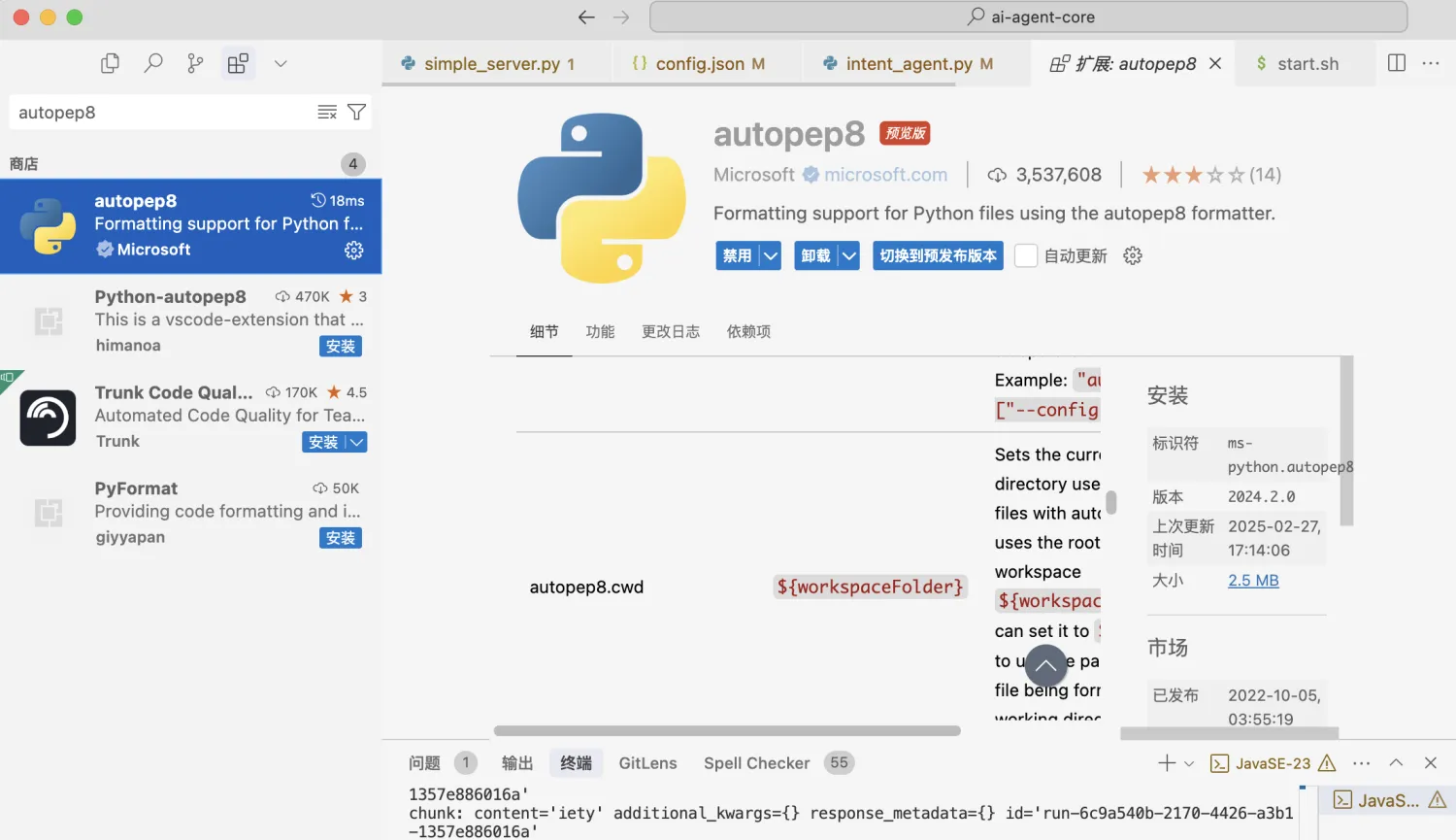Open terminal panel more actions ellipsis
This screenshot has width=1456, height=840.
pyautogui.click(x=1362, y=763)
